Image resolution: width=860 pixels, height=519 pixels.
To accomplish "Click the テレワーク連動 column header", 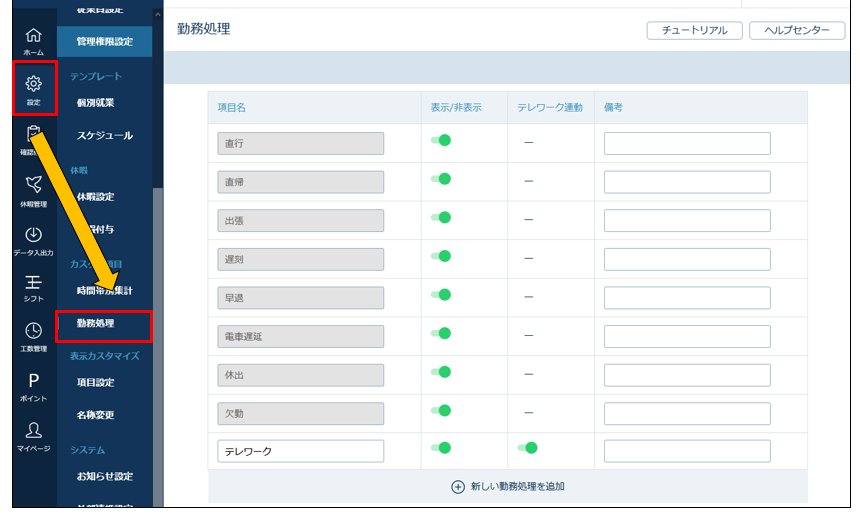I will point(550,108).
